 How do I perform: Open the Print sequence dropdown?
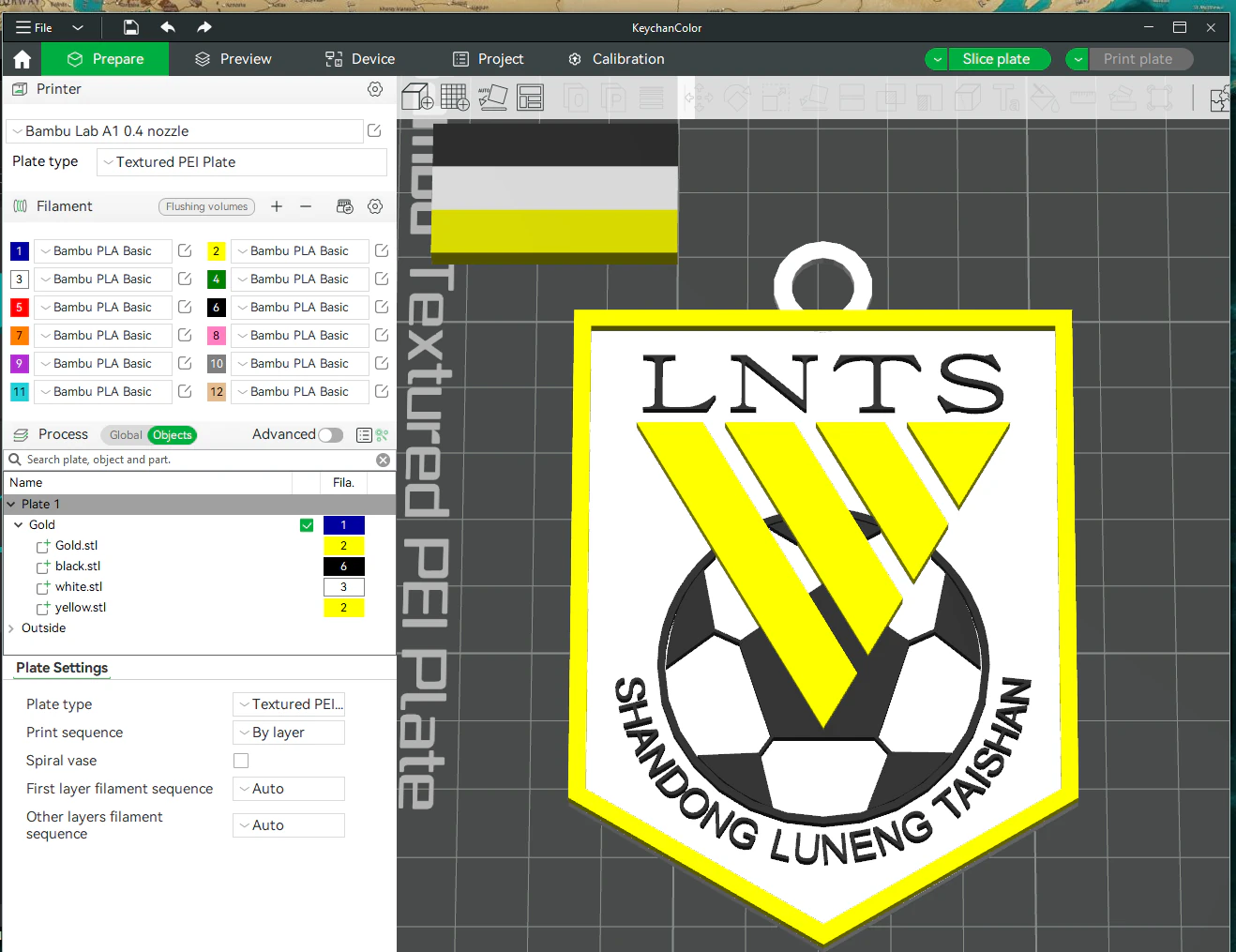(x=288, y=733)
